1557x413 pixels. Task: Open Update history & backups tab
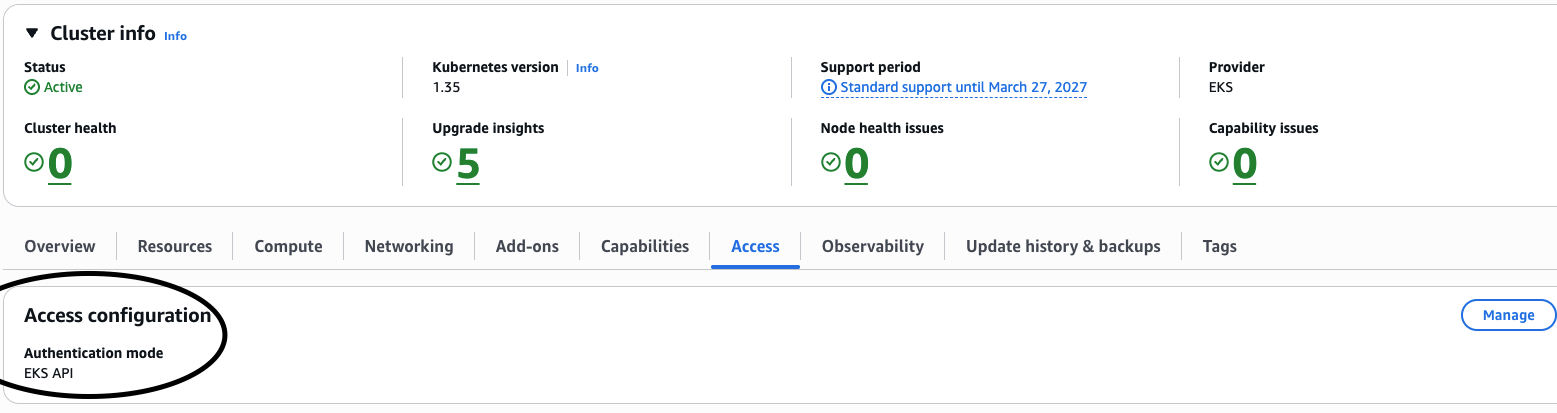[x=1063, y=246]
